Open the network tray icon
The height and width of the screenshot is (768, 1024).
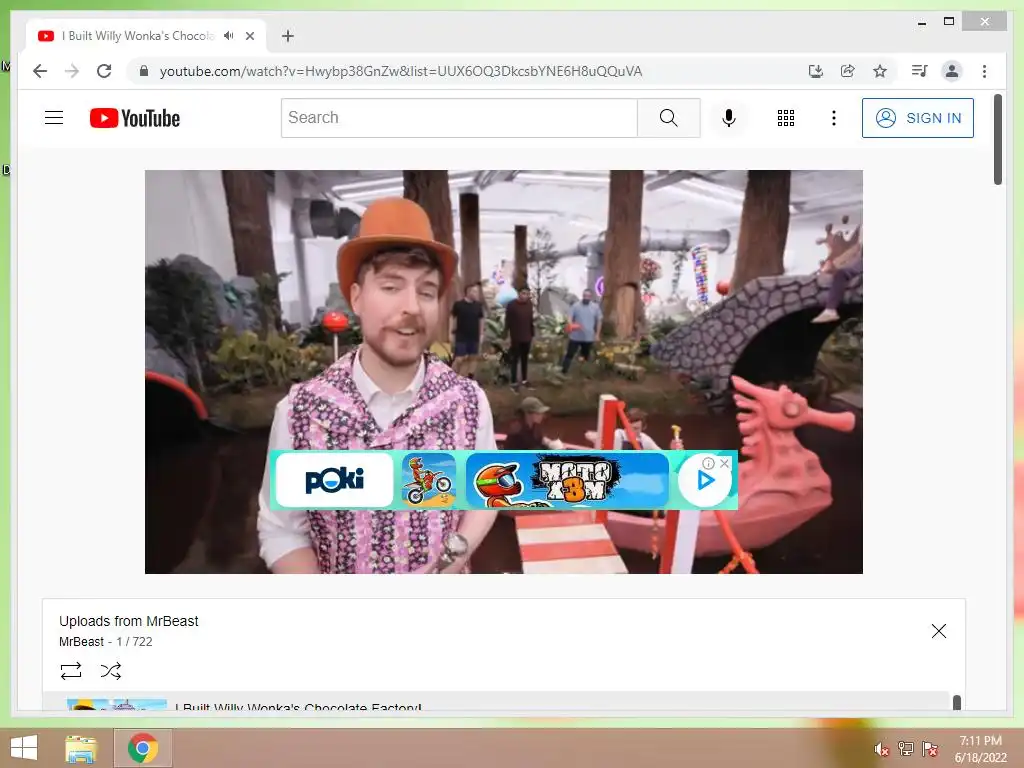coord(906,749)
